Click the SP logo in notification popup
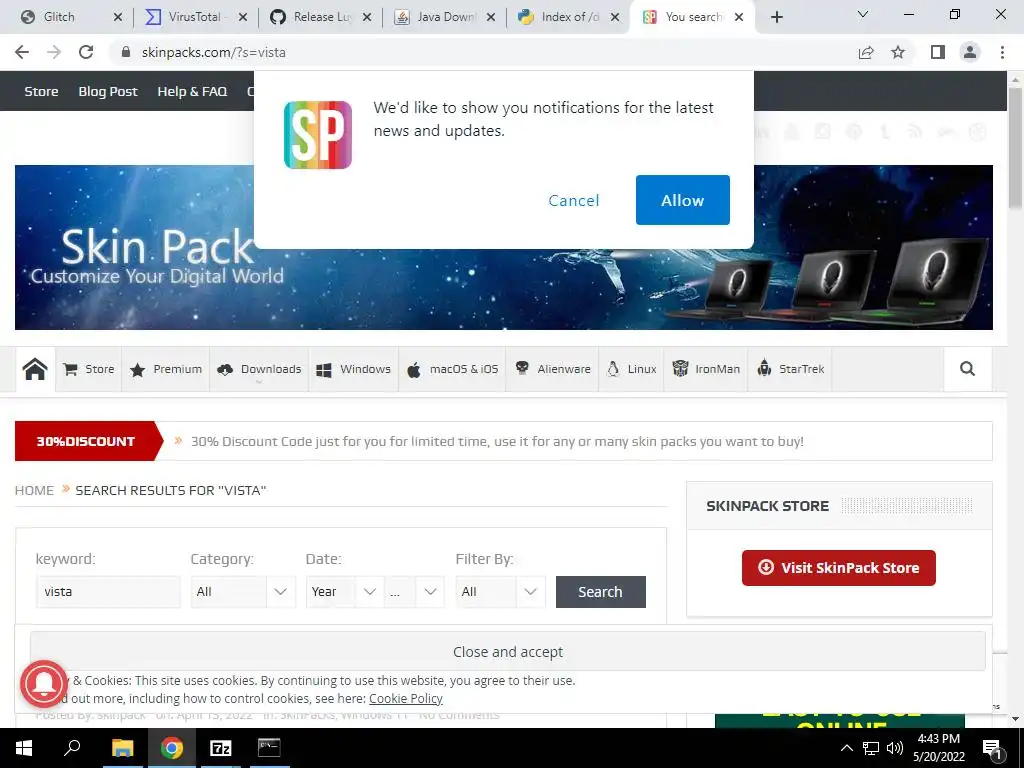 click(318, 135)
